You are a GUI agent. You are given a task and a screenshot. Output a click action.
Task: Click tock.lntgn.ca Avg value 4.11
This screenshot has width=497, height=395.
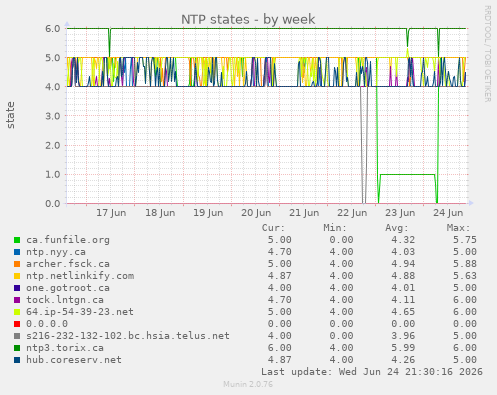(403, 300)
